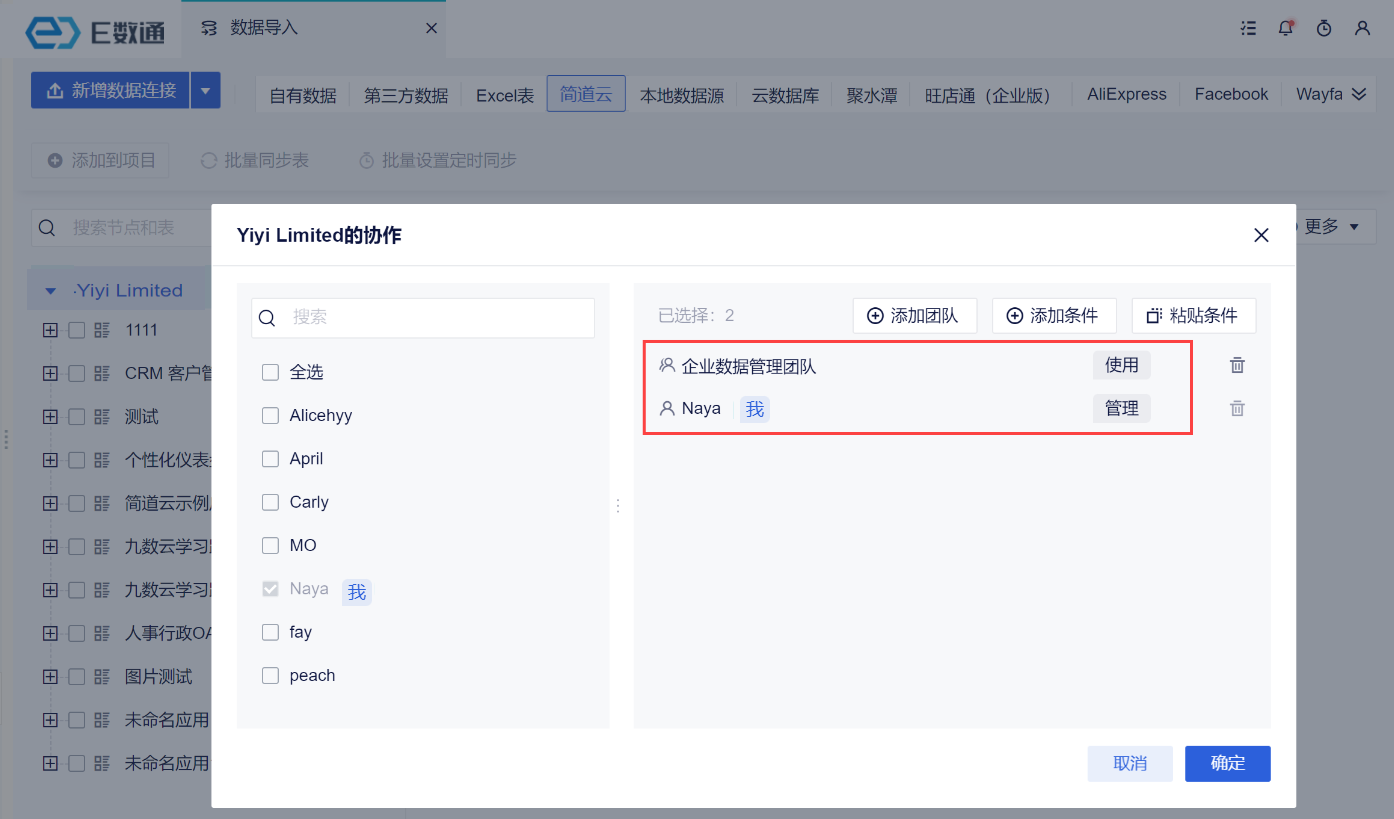
Task: Open the notification bell
Action: (1286, 28)
